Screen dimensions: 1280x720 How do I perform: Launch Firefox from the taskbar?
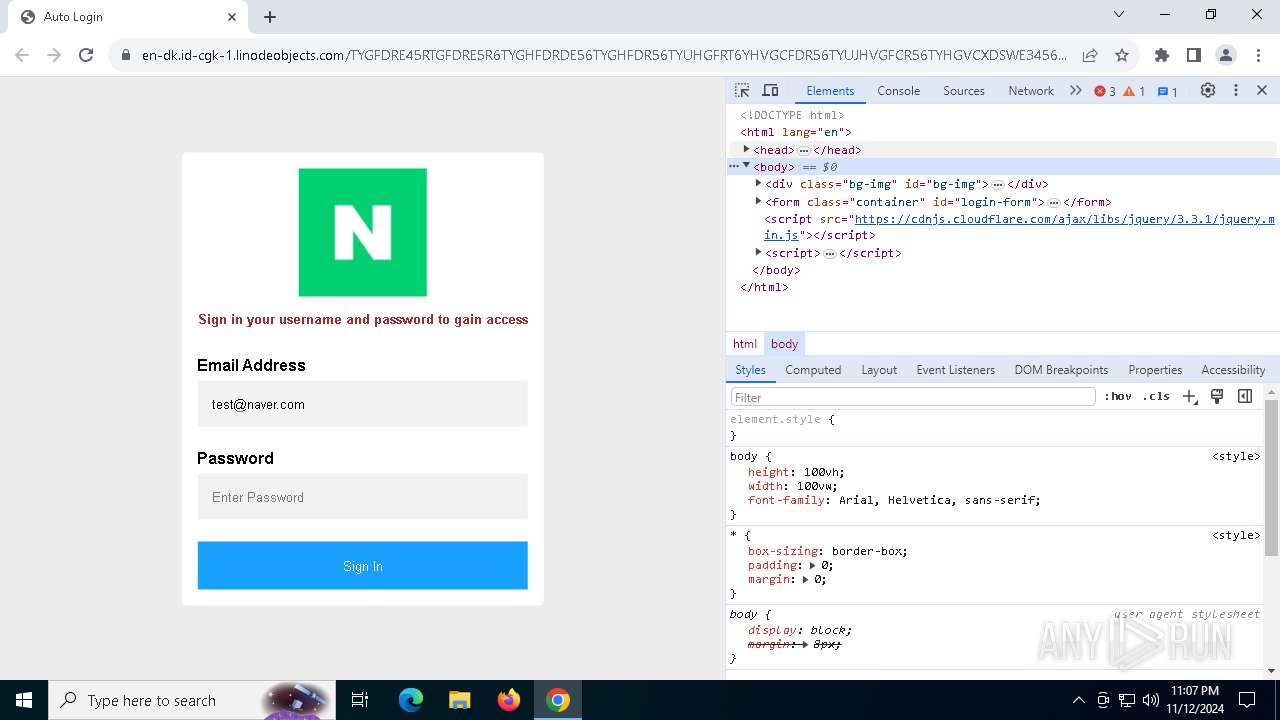pyautogui.click(x=509, y=700)
